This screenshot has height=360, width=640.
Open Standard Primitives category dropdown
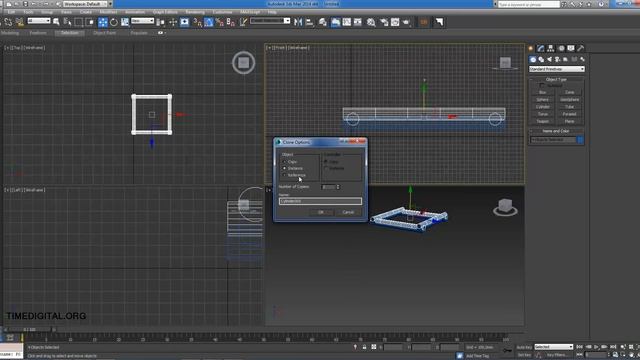click(557, 69)
